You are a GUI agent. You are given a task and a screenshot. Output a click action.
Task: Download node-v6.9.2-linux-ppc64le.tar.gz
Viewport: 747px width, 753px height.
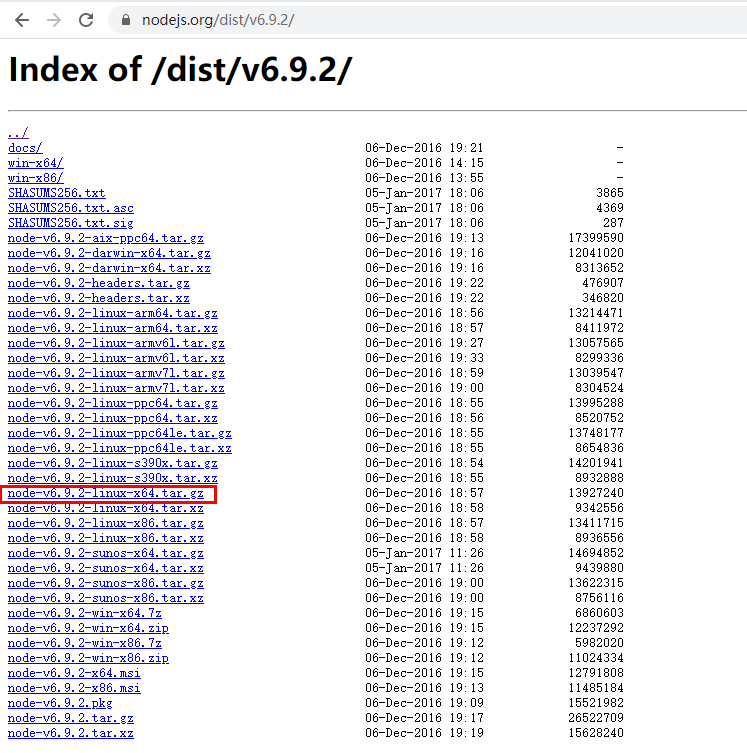[x=120, y=433]
